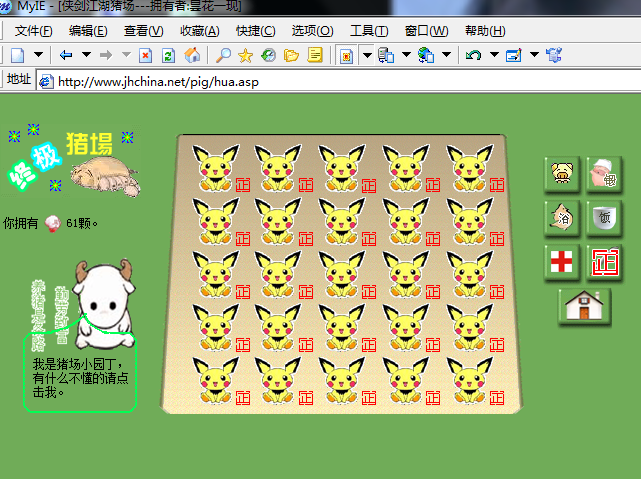Click the 地址 address label
The height and width of the screenshot is (479, 641).
coord(19,79)
